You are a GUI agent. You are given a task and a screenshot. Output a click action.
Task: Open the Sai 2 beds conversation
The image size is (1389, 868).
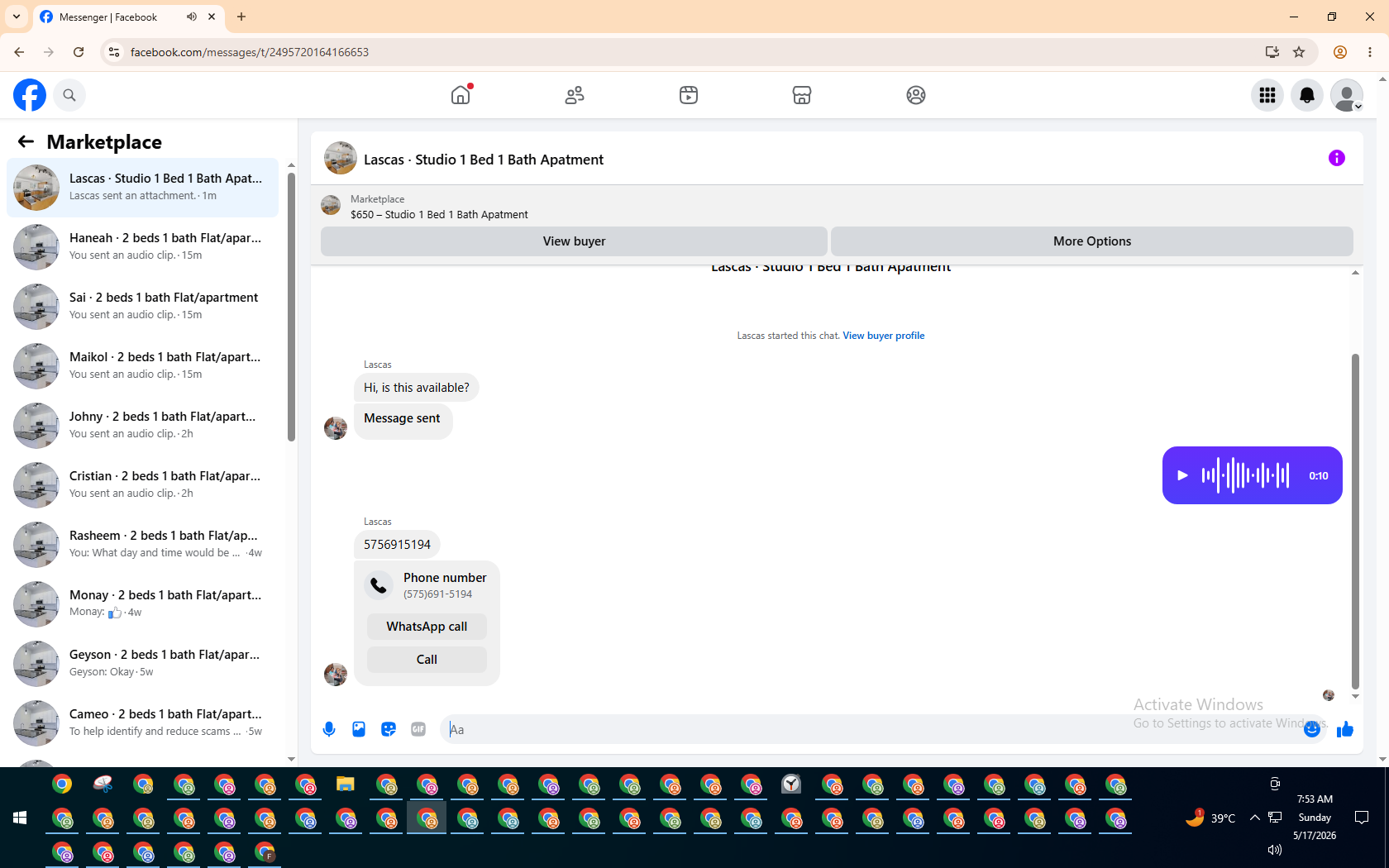142,307
